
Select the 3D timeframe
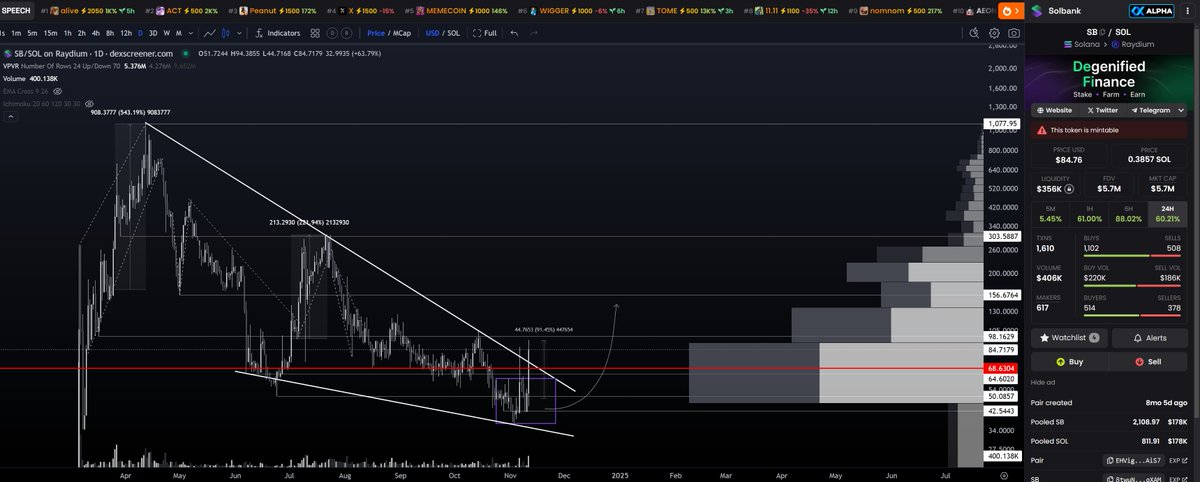153,33
